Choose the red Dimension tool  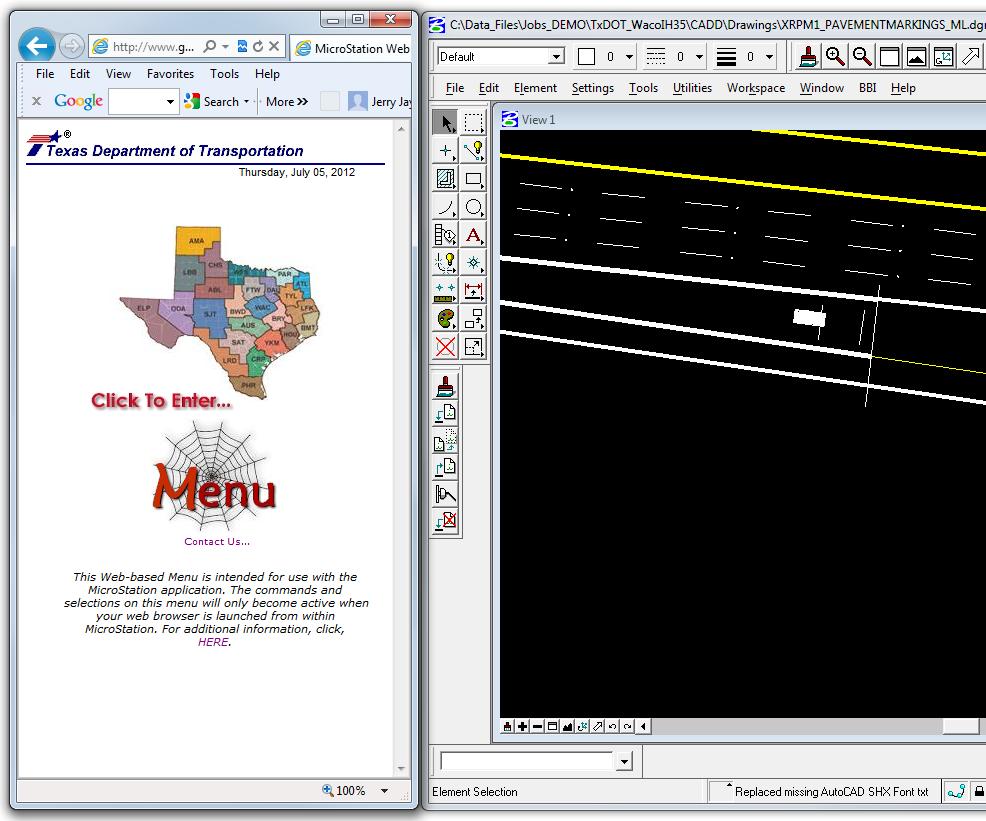[473, 291]
